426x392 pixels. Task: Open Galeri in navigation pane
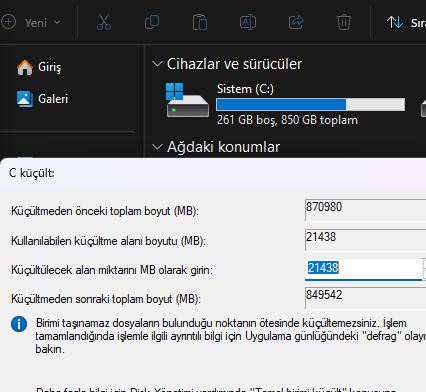(x=42, y=99)
